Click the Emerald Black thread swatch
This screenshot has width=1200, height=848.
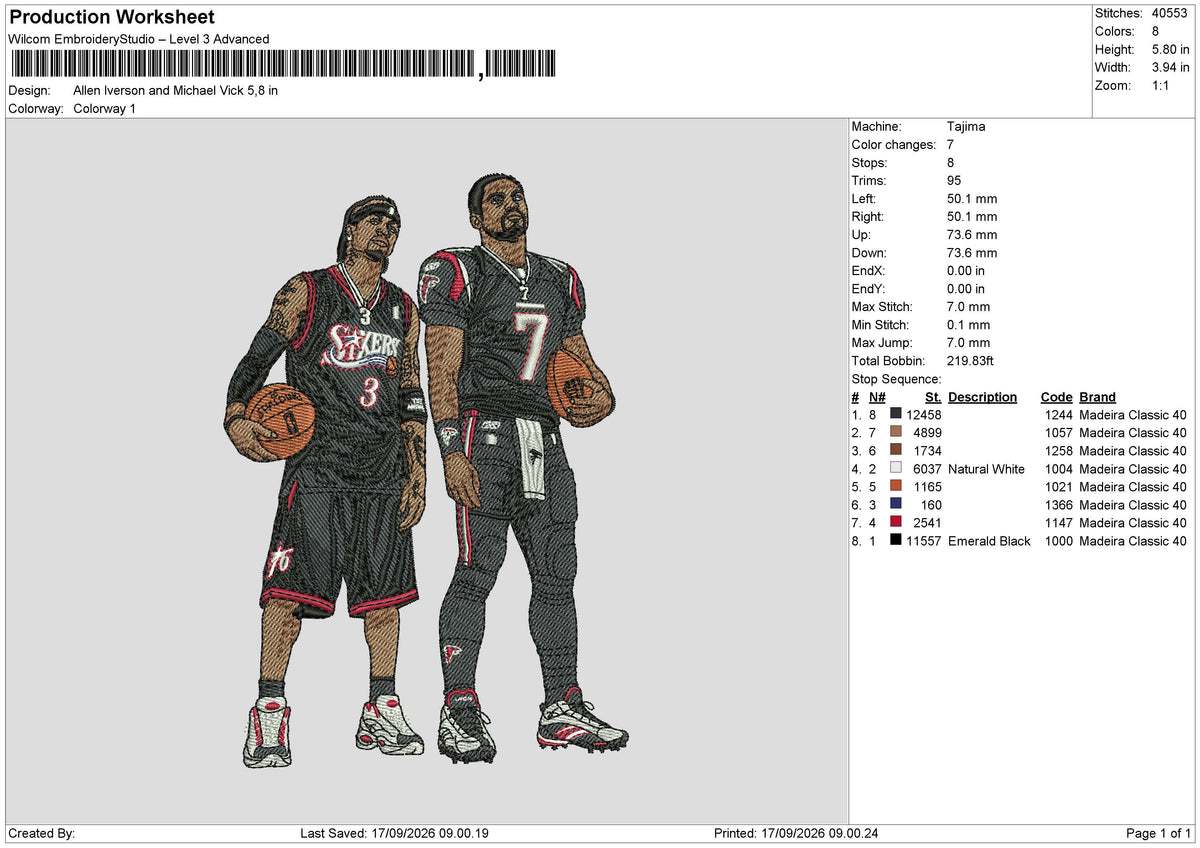coord(896,540)
